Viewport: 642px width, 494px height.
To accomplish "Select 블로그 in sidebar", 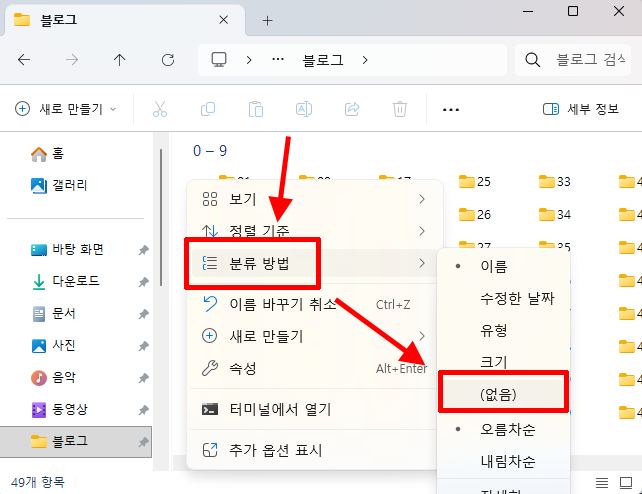I will coord(76,442).
